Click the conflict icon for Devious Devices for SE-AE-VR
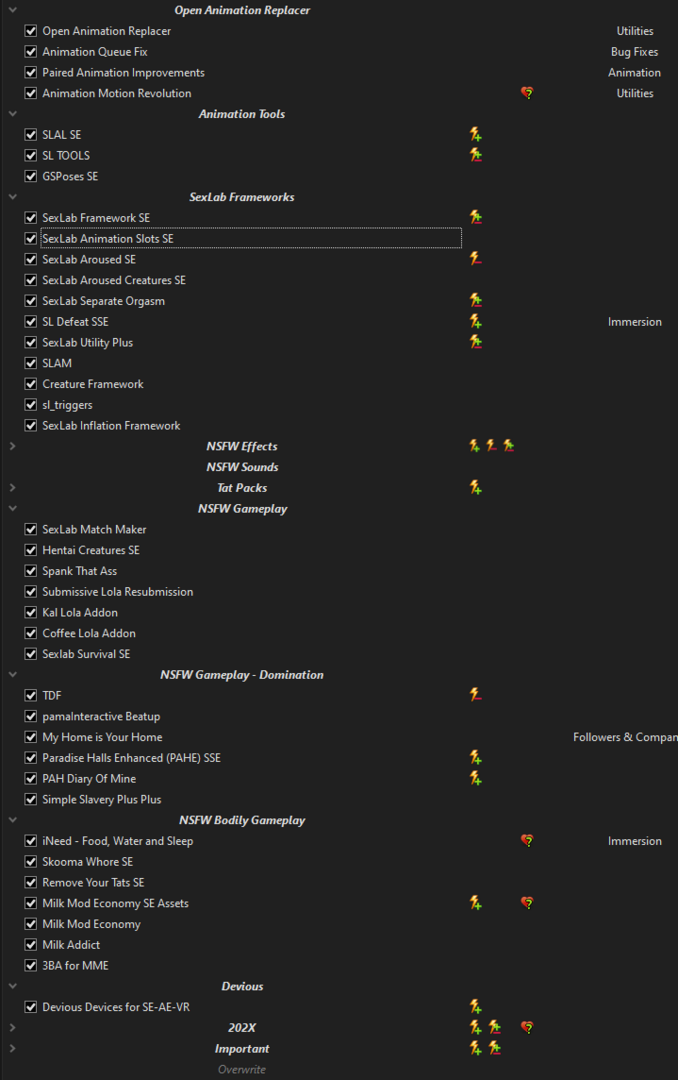 point(475,1007)
